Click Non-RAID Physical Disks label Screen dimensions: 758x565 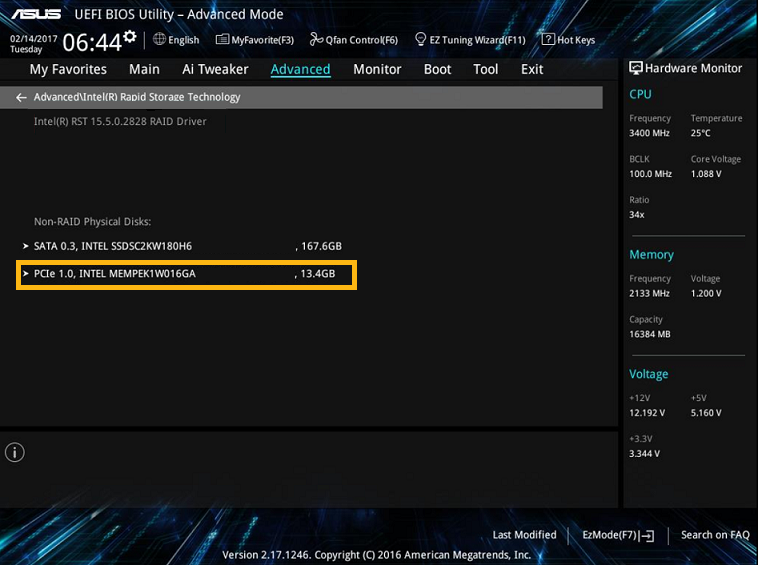92,222
